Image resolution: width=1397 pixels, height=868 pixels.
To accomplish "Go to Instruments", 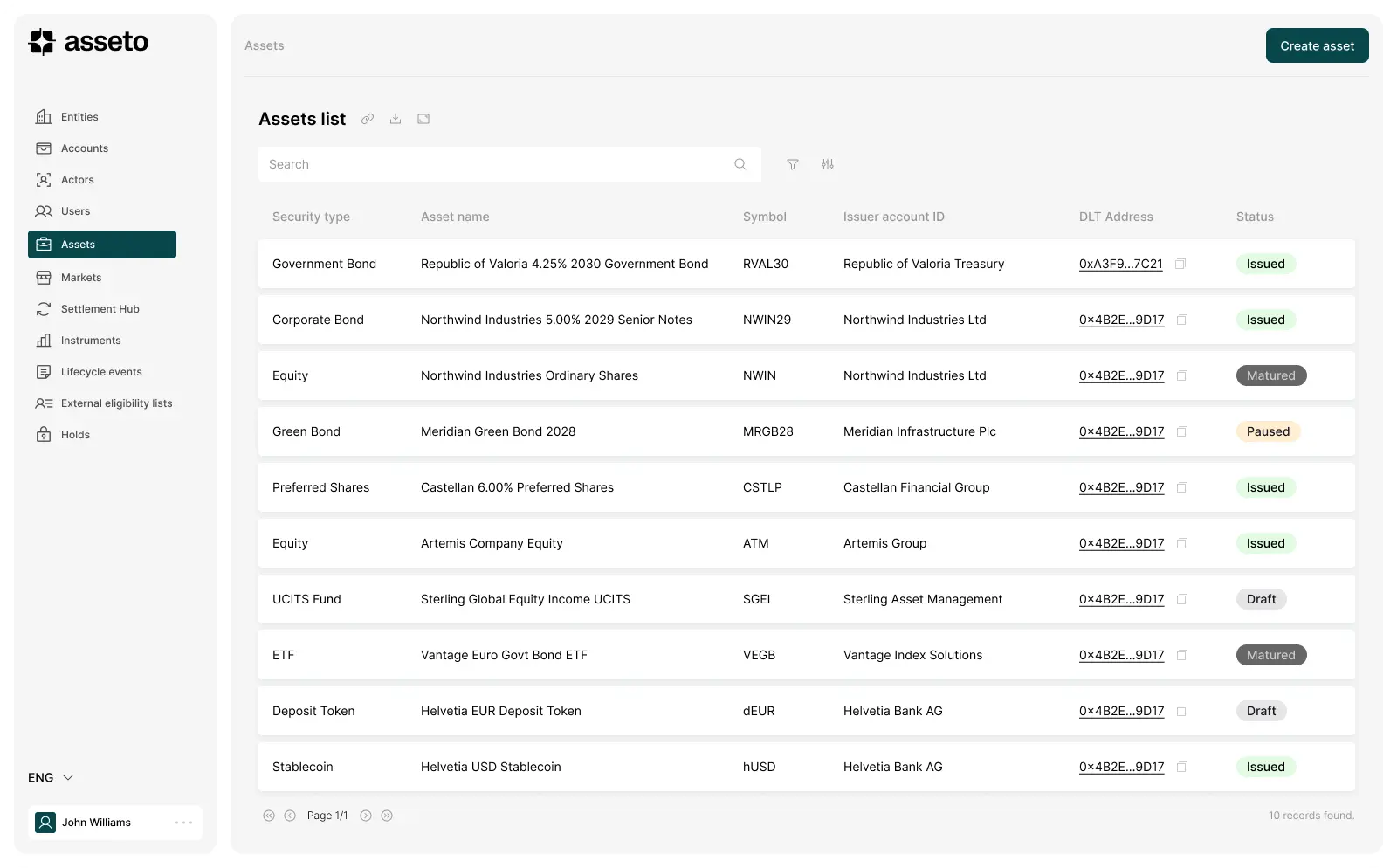I will pyautogui.click(x=91, y=341).
